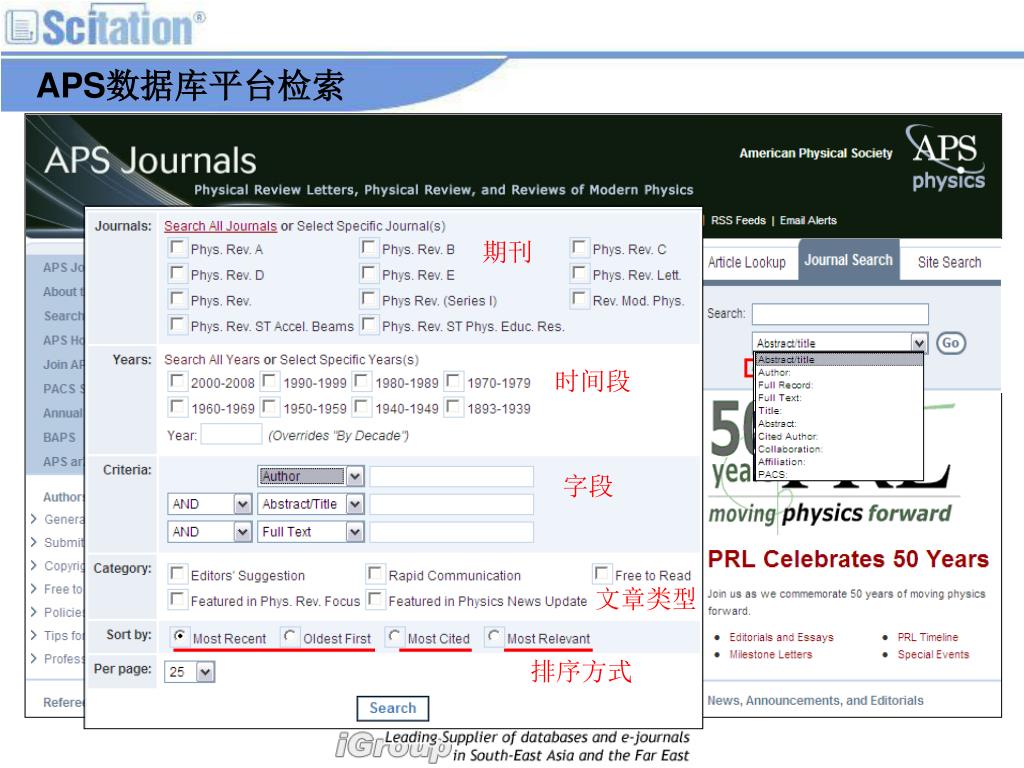Viewport: 1024px width, 768px height.
Task: Tick the 1960-1969 years checkbox
Action: (x=177, y=408)
